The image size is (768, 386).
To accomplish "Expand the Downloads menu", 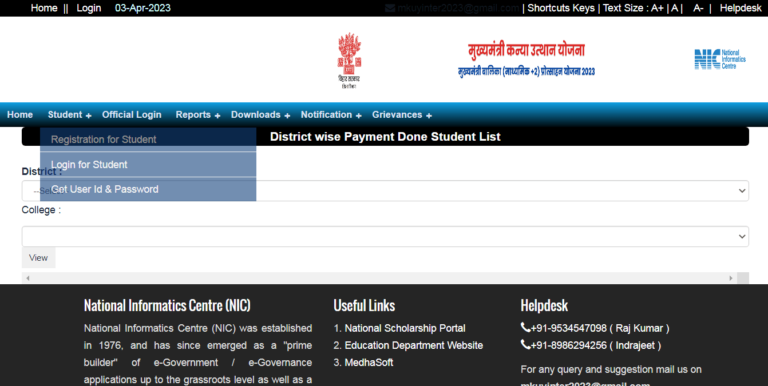I will click(x=261, y=115).
